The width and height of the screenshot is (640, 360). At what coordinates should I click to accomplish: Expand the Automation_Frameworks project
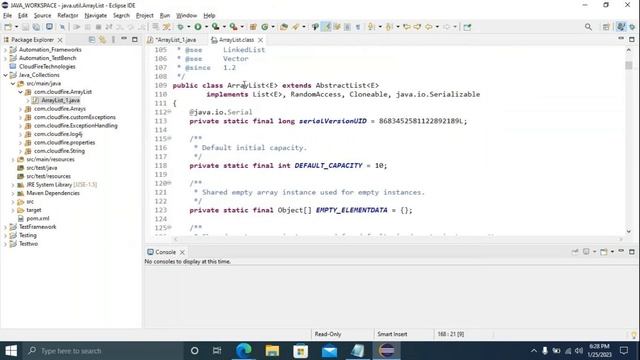point(5,49)
